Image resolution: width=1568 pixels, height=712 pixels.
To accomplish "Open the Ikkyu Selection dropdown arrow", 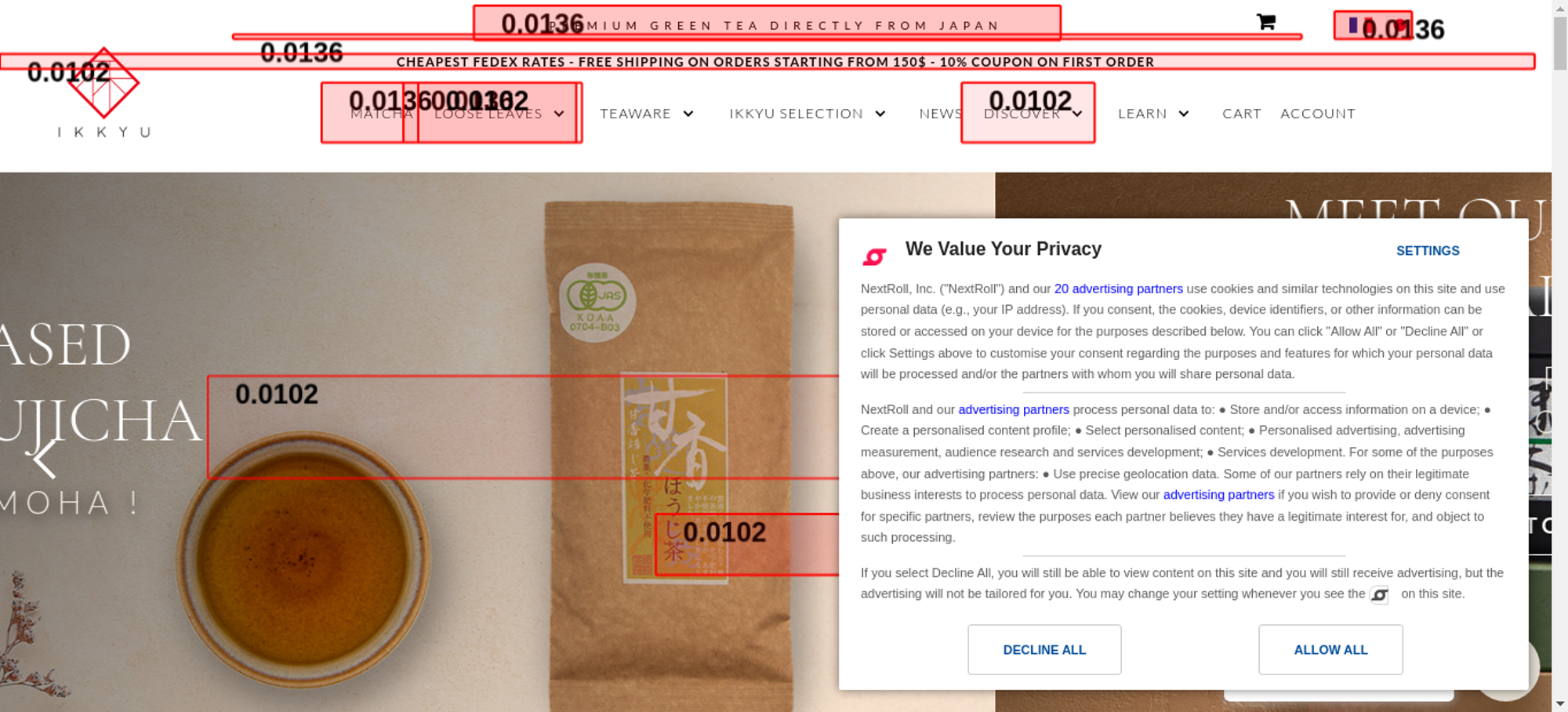I will coord(880,114).
